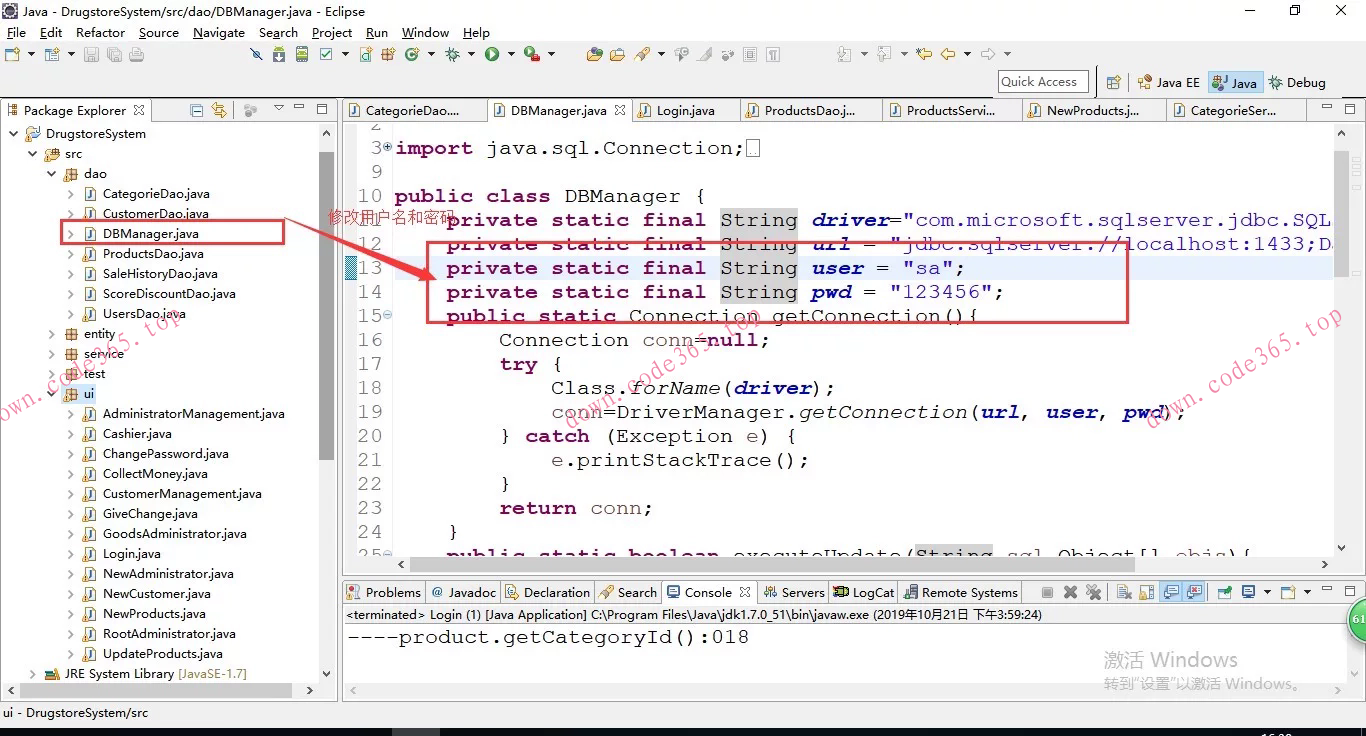Click Collapse All in Package Explorer
Screen dimensions: 1366x736
[x=197, y=110]
